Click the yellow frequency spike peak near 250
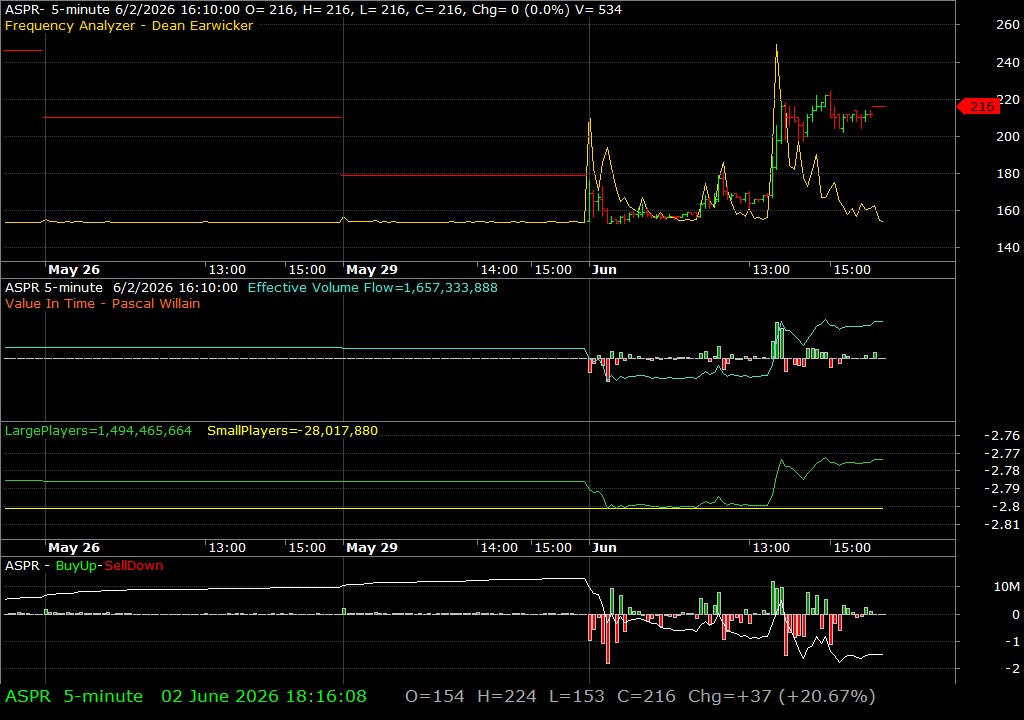 [776, 46]
